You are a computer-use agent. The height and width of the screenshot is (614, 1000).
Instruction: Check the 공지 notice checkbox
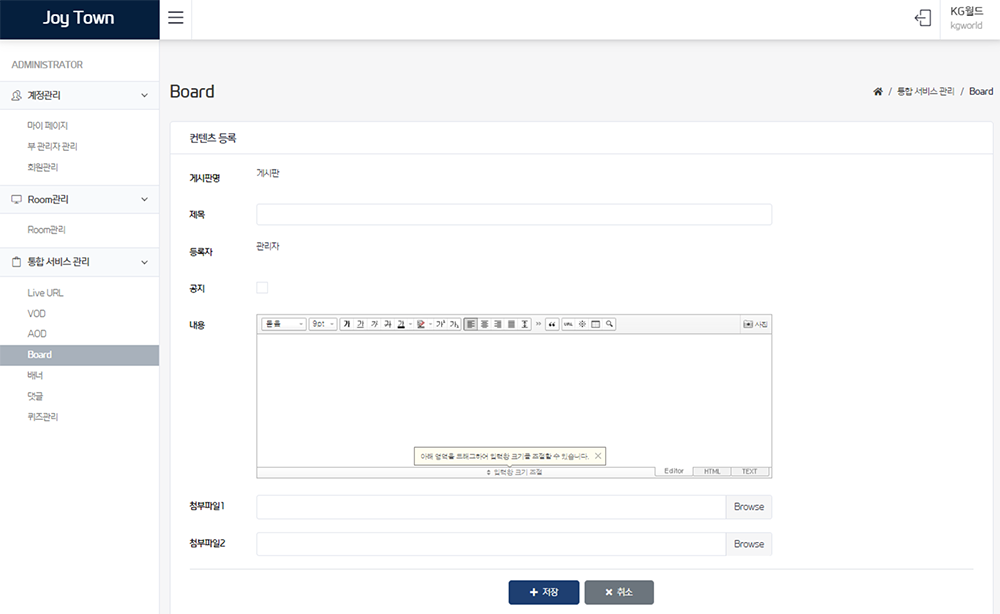(262, 288)
